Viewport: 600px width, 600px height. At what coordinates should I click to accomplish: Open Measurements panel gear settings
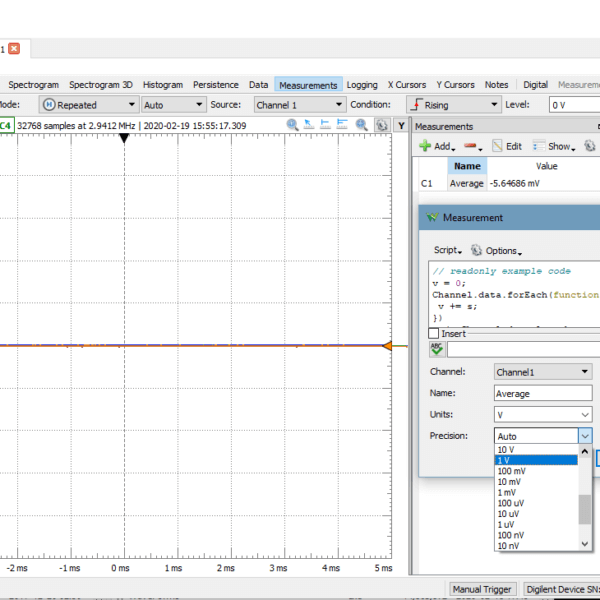click(x=590, y=146)
